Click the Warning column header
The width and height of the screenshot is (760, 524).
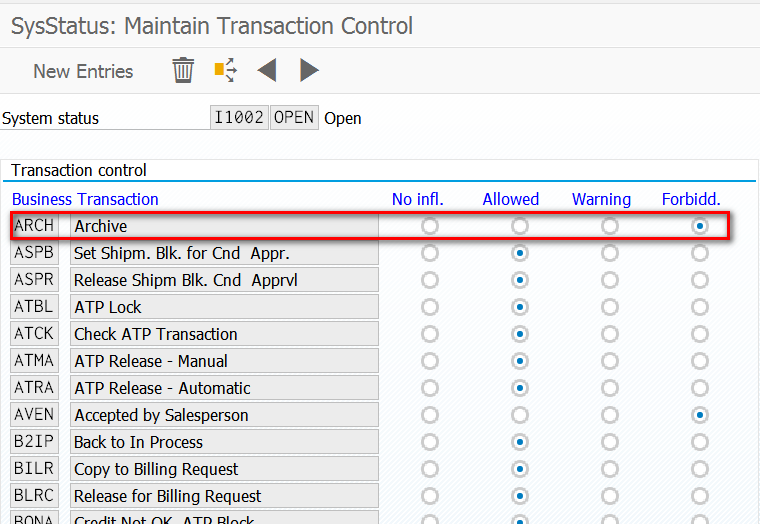(602, 199)
